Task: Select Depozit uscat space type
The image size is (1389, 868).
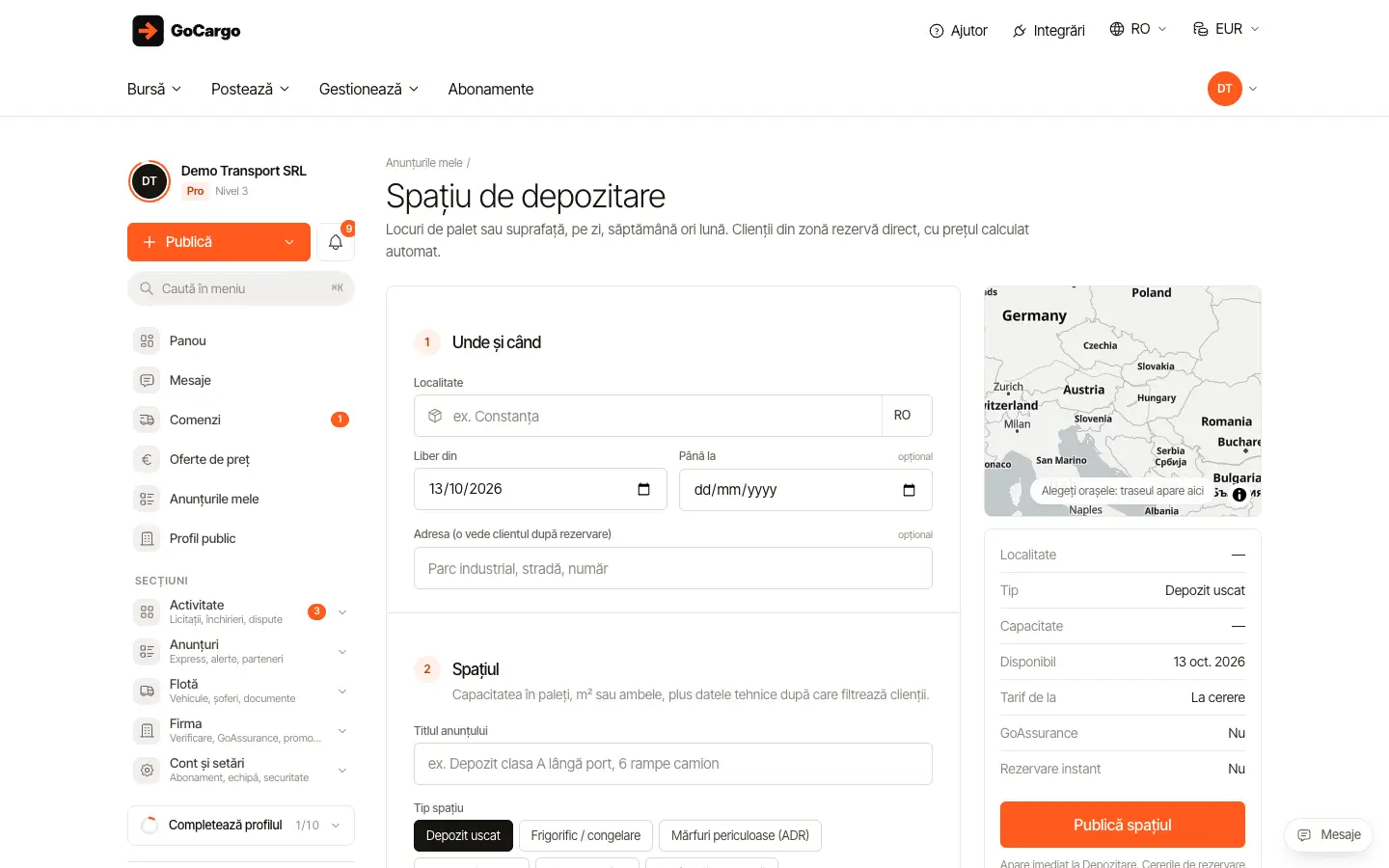Action: [463, 835]
